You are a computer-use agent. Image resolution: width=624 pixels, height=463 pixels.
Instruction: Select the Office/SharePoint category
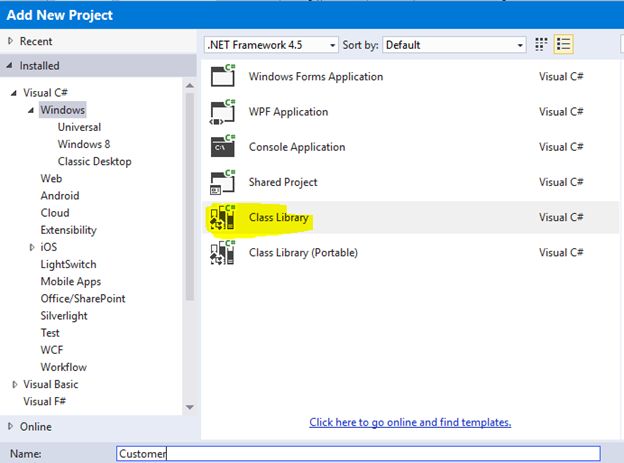83,299
